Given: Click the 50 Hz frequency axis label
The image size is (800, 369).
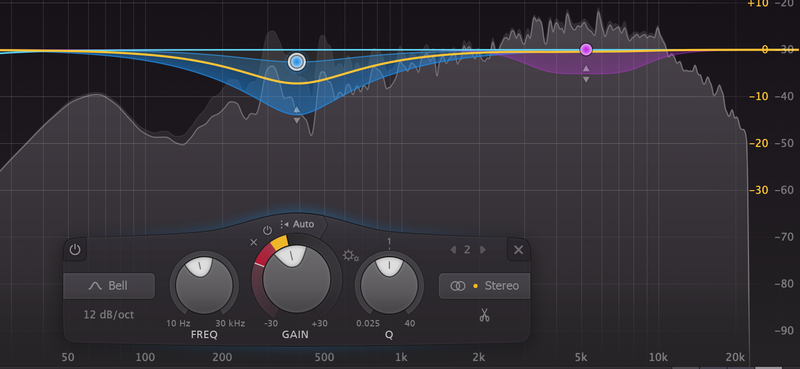Looking at the screenshot, I should tap(67, 357).
